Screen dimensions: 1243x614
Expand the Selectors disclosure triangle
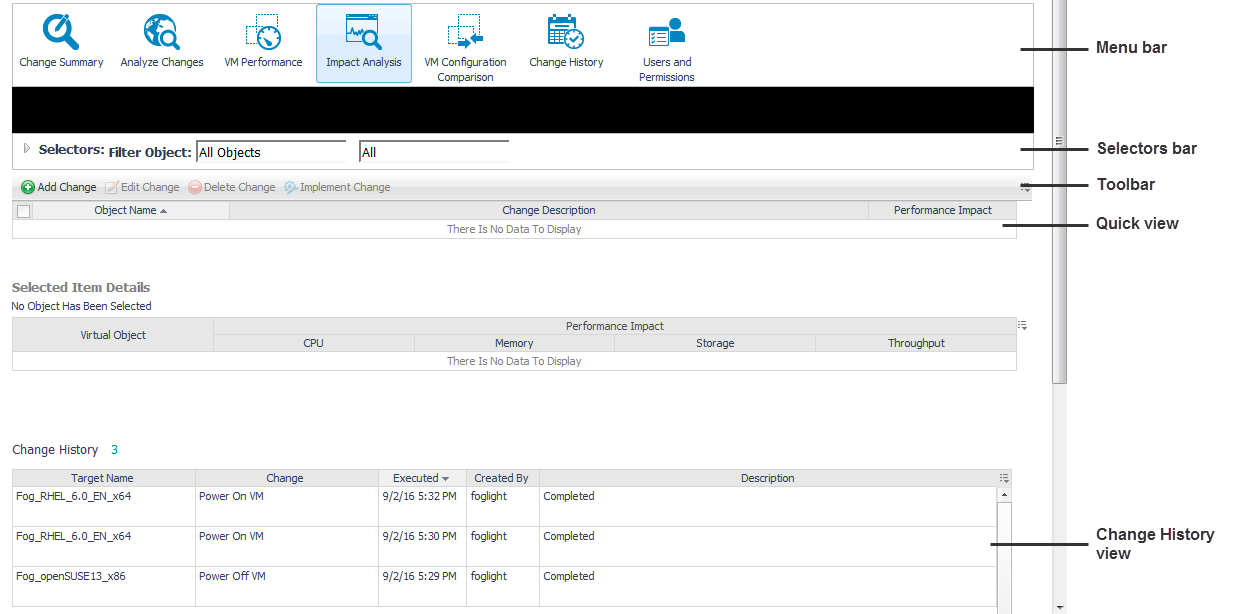click(27, 149)
